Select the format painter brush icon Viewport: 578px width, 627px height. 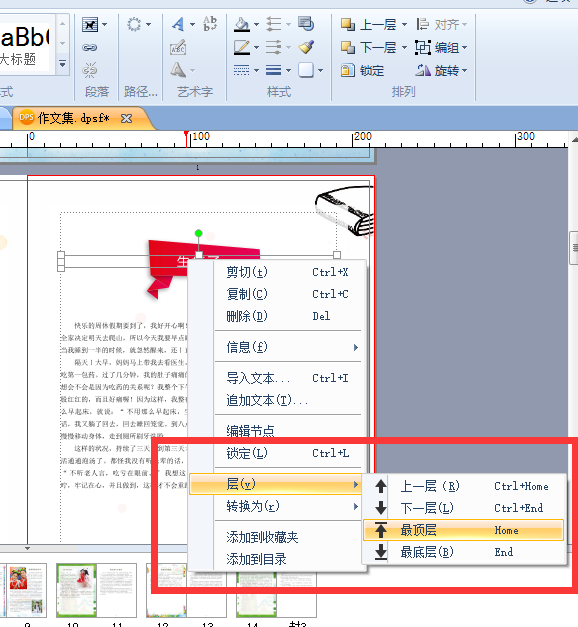tap(306, 47)
